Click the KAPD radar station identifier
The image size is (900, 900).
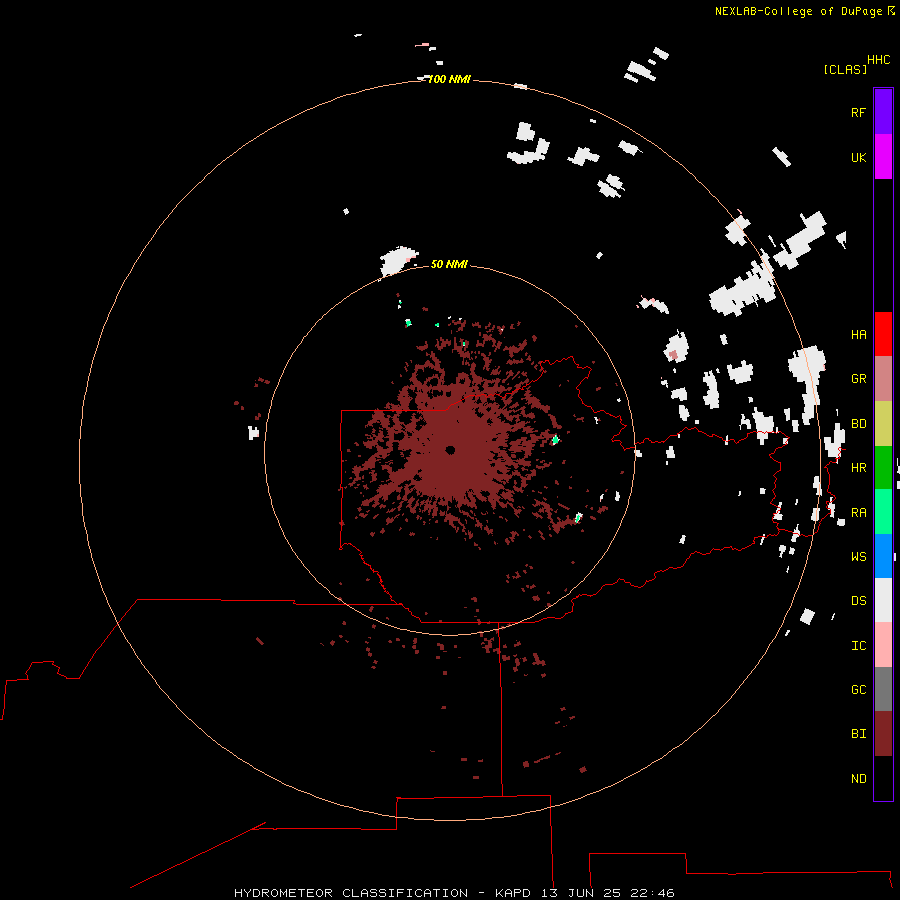(514, 893)
